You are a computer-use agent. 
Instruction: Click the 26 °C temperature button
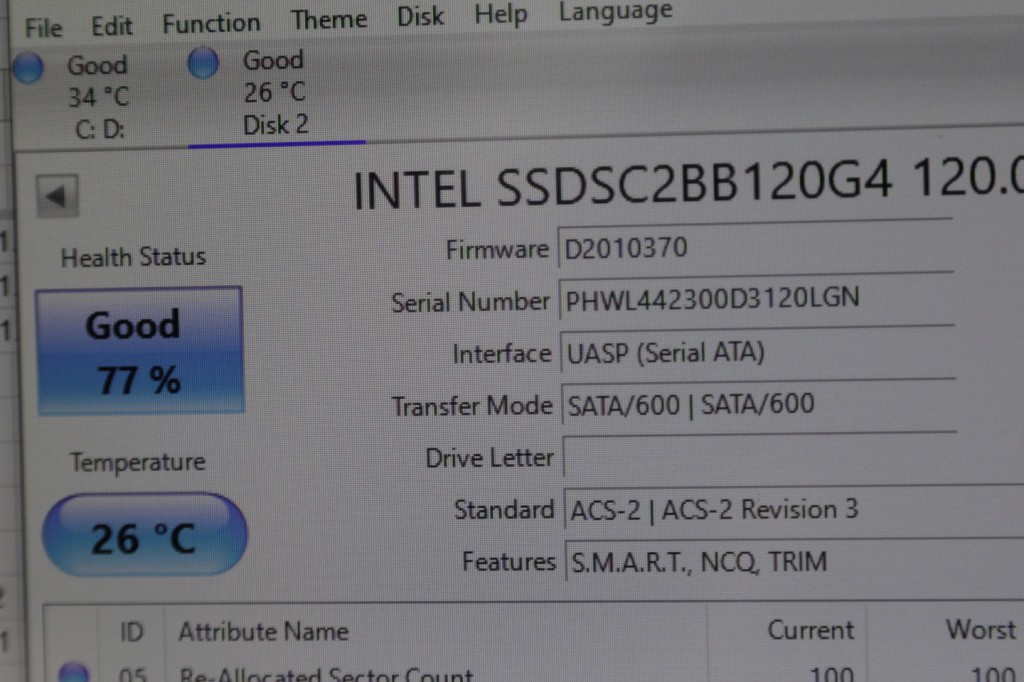[x=143, y=537]
